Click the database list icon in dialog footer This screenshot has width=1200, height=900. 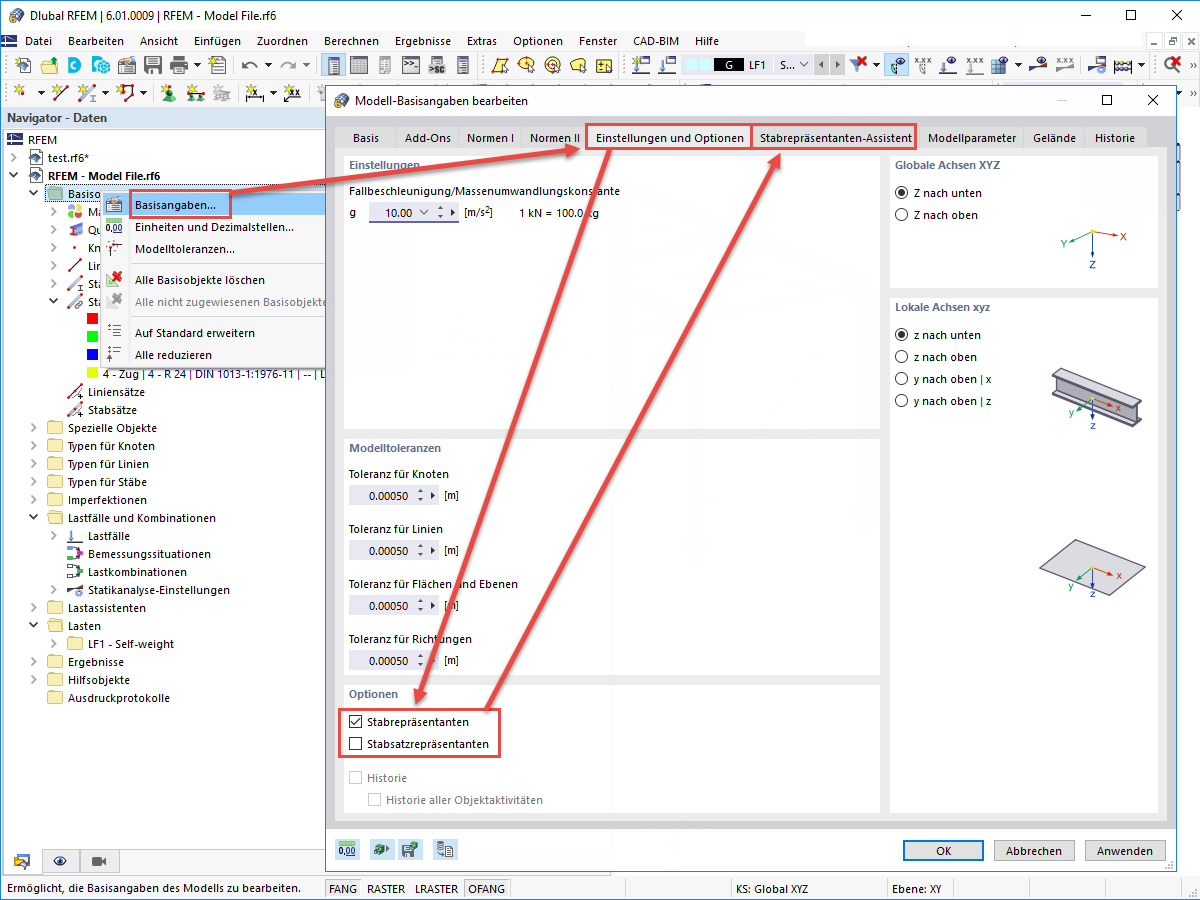[445, 850]
